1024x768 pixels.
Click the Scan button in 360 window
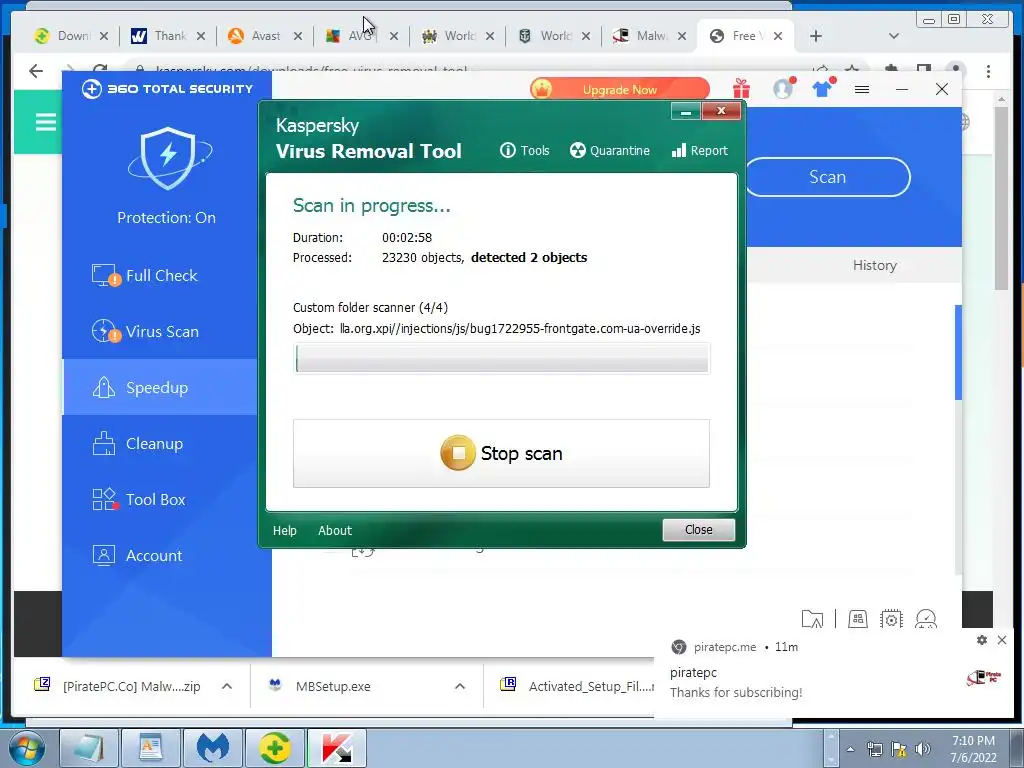[x=827, y=177]
